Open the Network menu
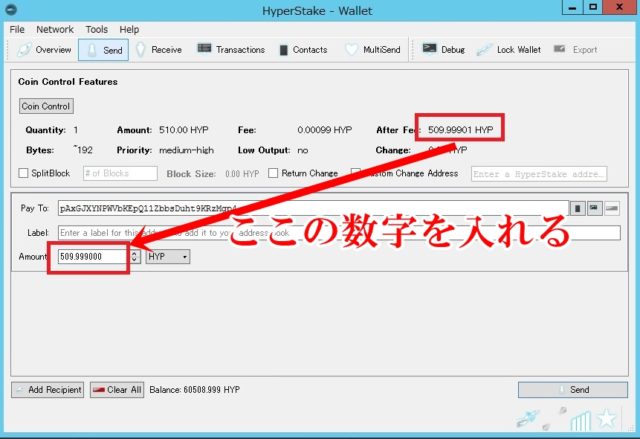Screen dimensions: 640x439 pos(55,29)
